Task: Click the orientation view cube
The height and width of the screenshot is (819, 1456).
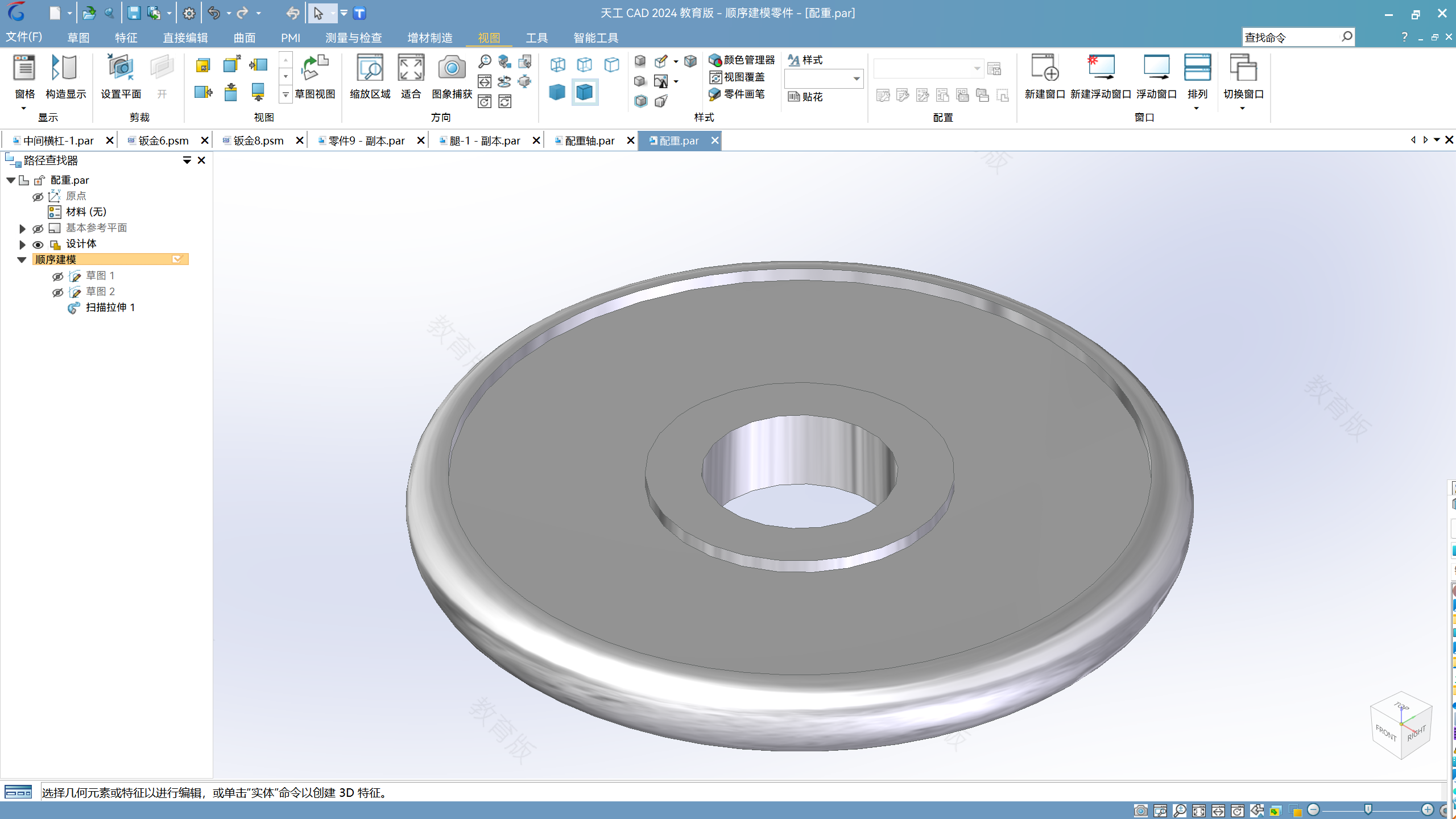Action: click(x=1401, y=725)
